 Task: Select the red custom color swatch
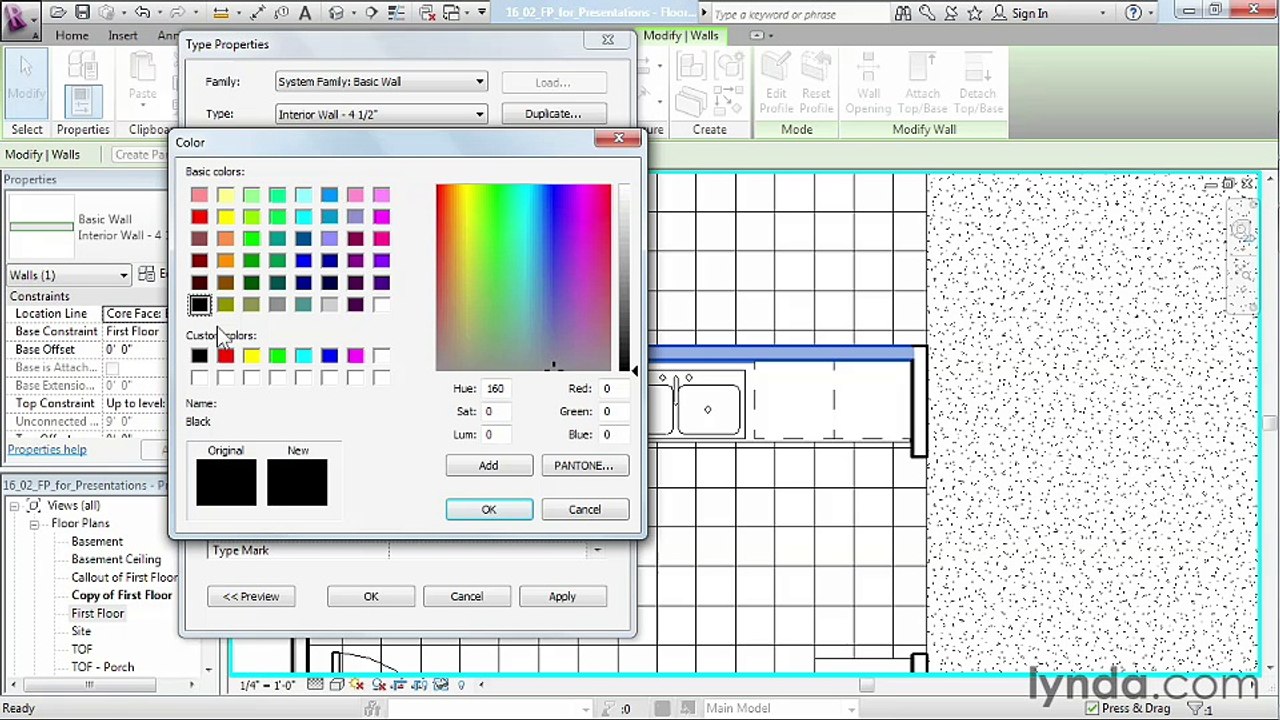coord(226,356)
